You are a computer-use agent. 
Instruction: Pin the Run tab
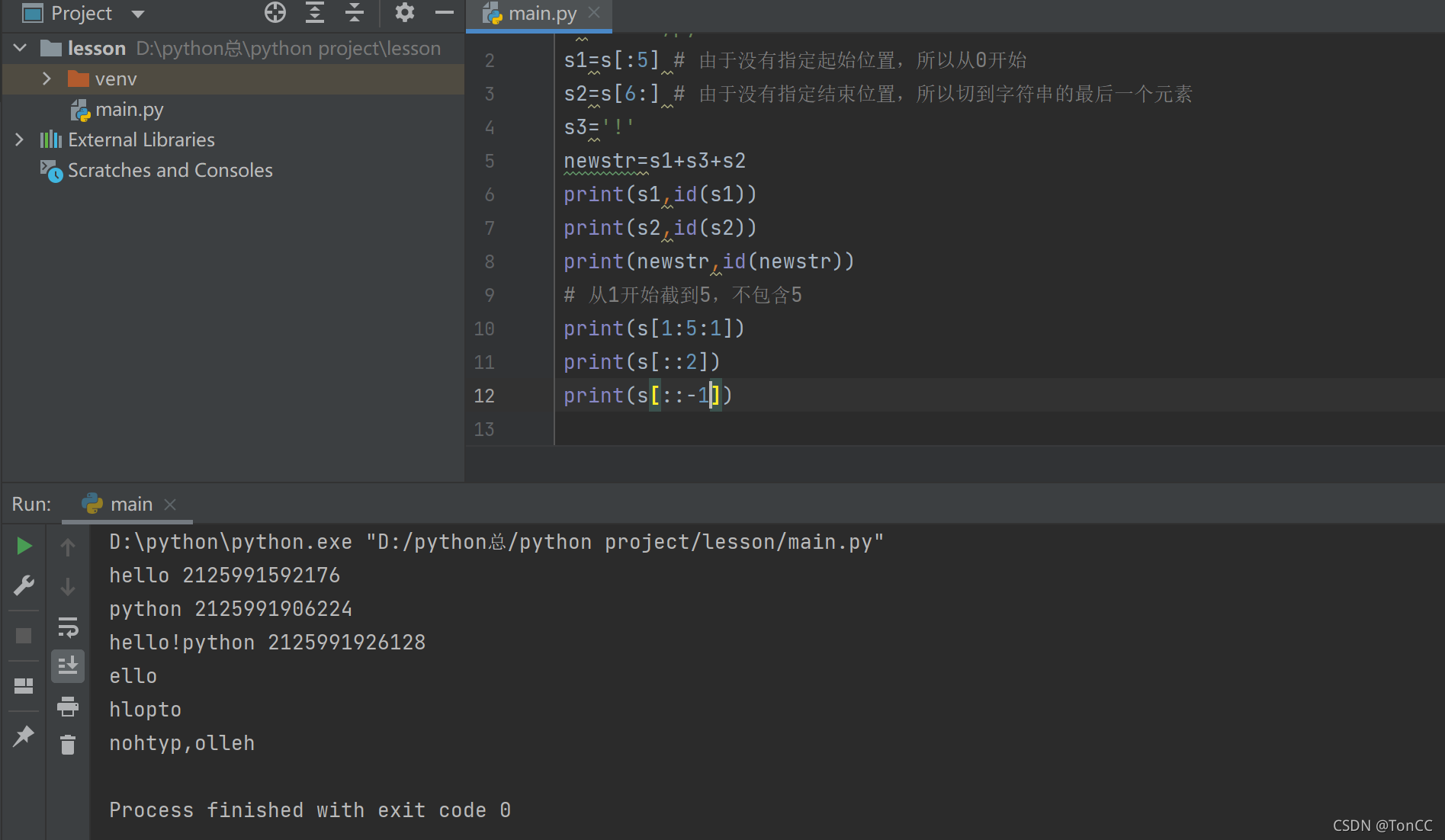[24, 736]
